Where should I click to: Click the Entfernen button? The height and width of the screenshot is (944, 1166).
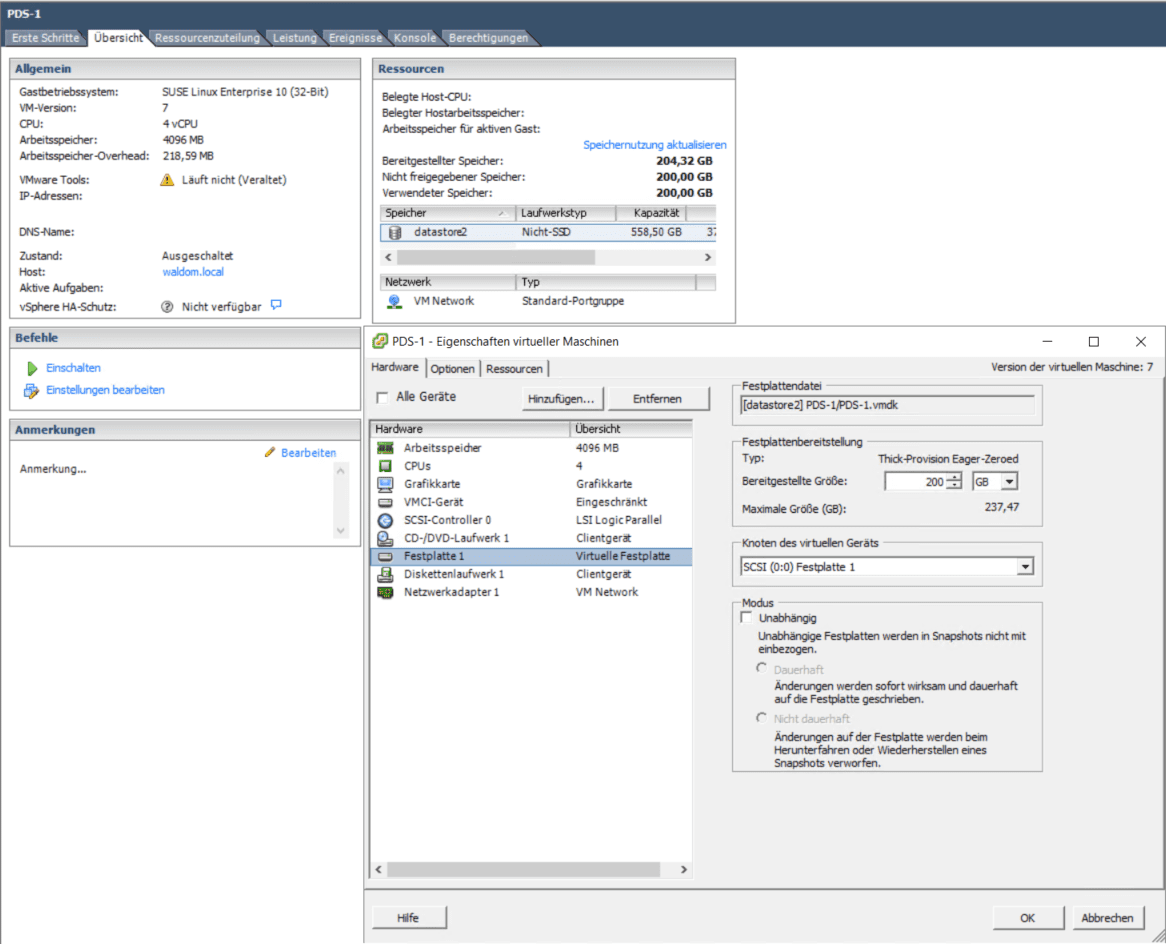(x=657, y=399)
